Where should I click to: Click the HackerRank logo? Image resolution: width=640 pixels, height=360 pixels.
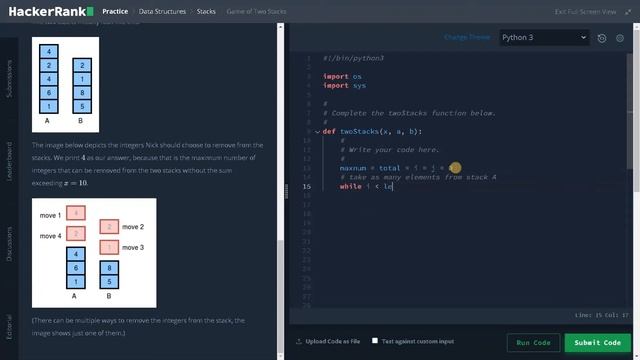[51, 11]
